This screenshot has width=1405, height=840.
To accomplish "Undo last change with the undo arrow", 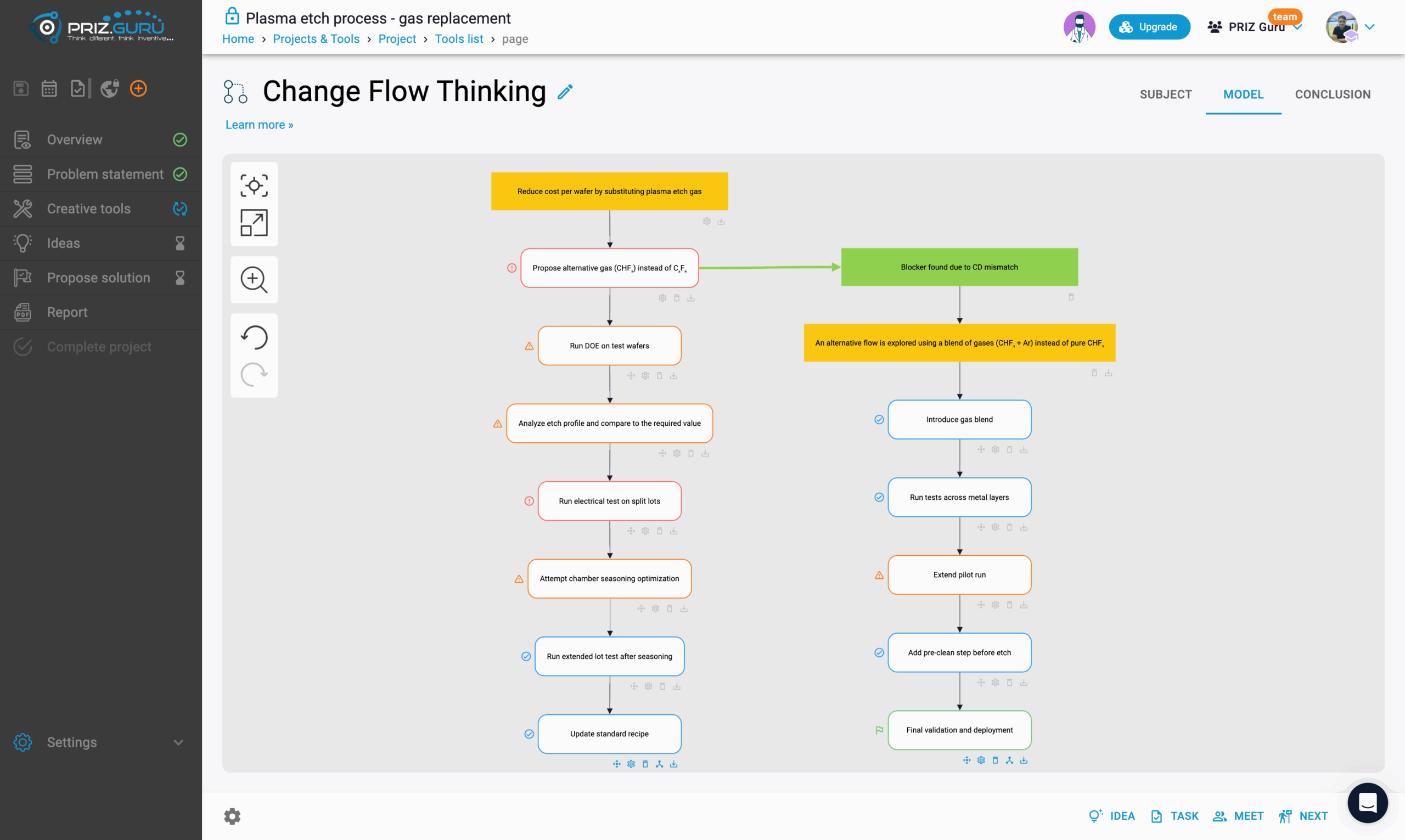I will pyautogui.click(x=254, y=337).
